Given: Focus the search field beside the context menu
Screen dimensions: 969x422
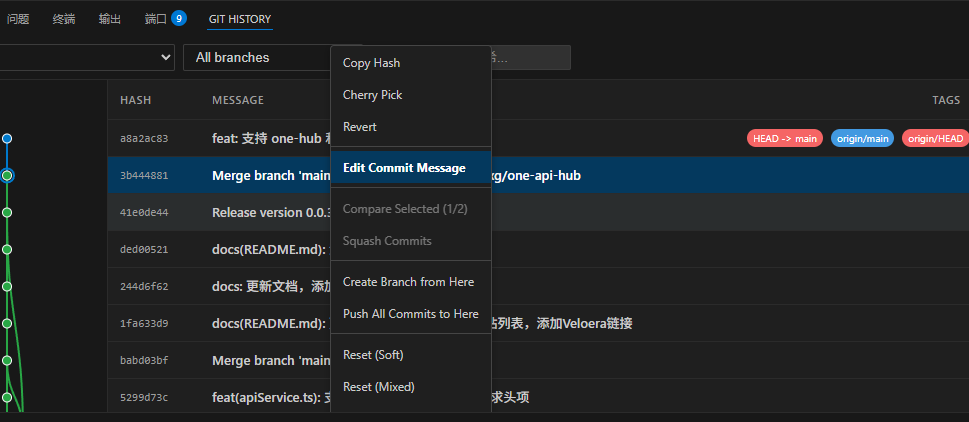Looking at the screenshot, I should click(x=530, y=57).
